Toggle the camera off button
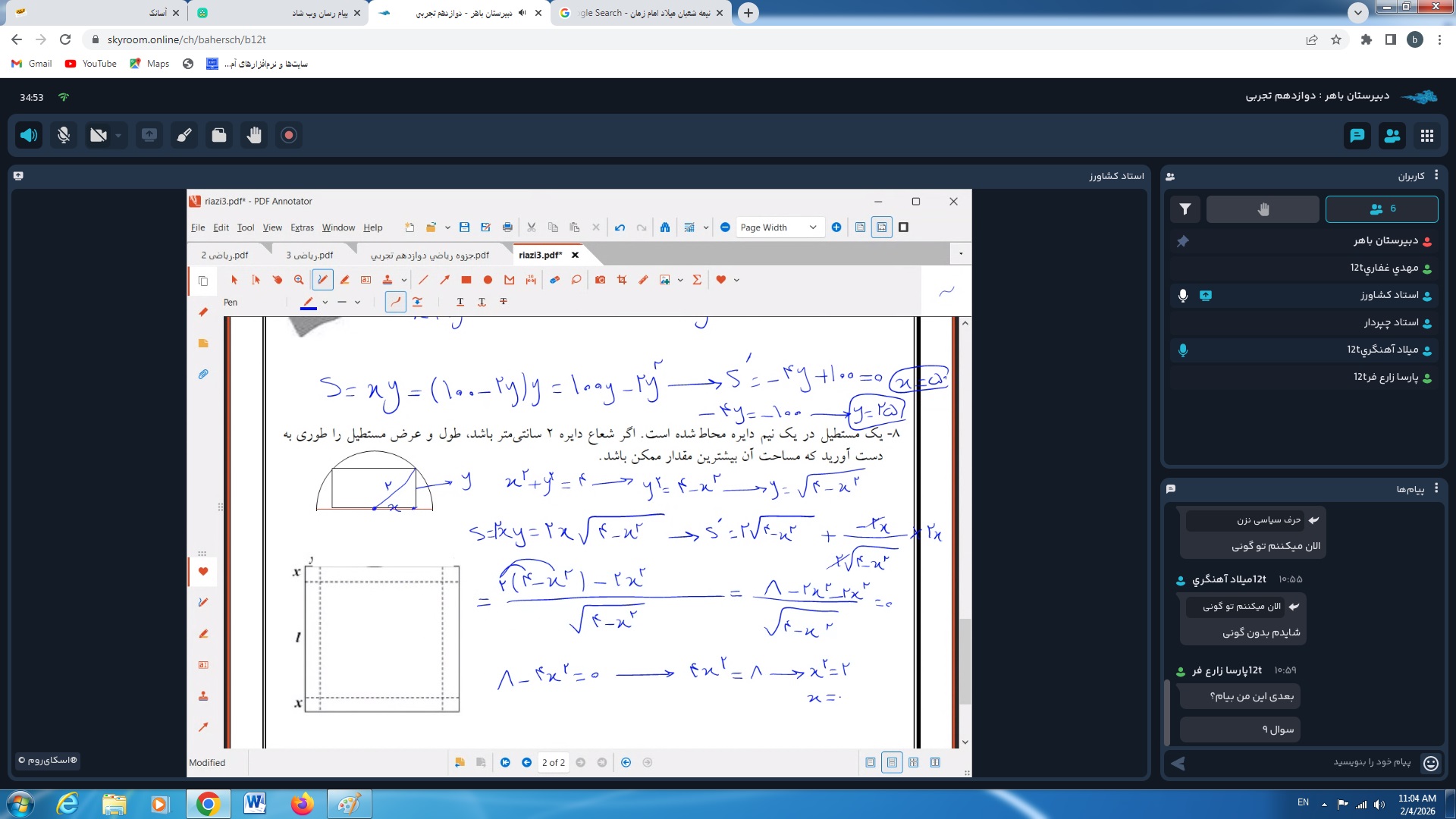The image size is (1456, 819). [x=99, y=135]
